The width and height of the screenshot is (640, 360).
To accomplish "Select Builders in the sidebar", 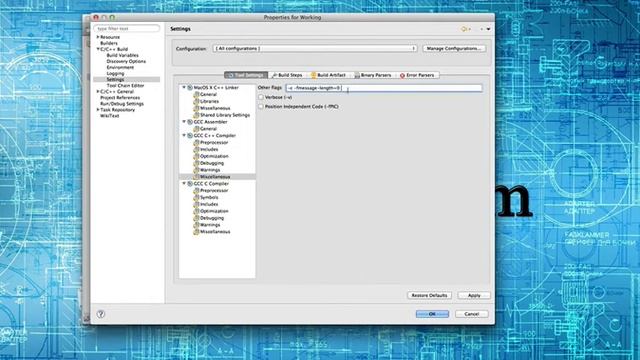I will click(x=109, y=43).
